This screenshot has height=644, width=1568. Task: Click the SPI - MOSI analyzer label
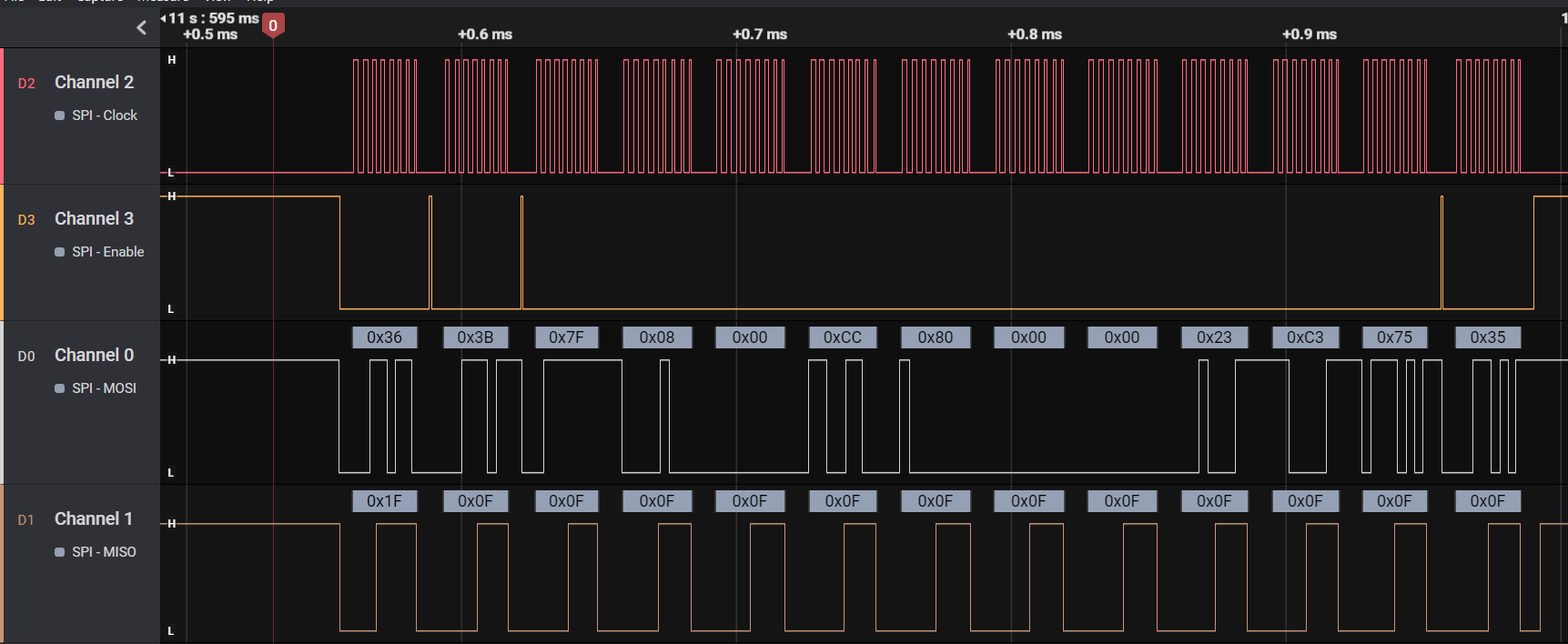(x=105, y=388)
